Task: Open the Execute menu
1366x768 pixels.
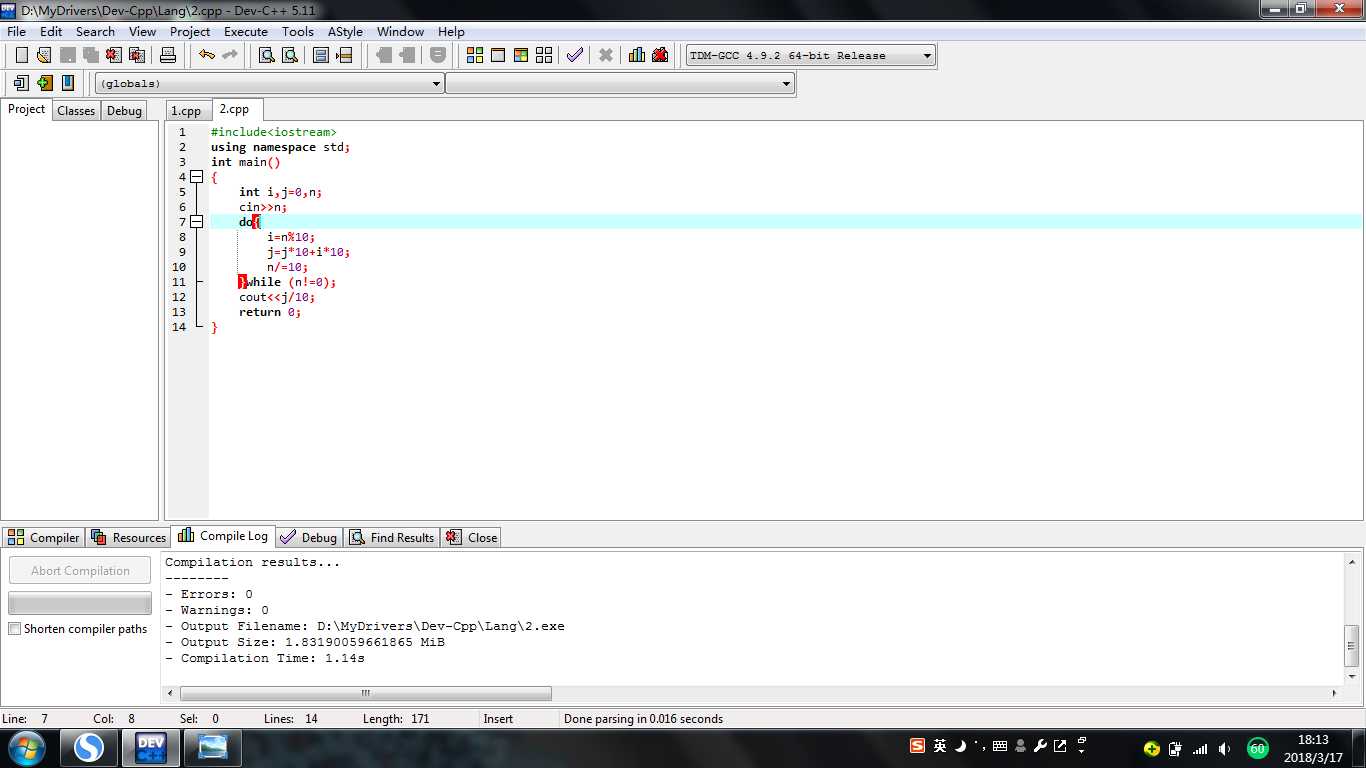Action: [245, 32]
